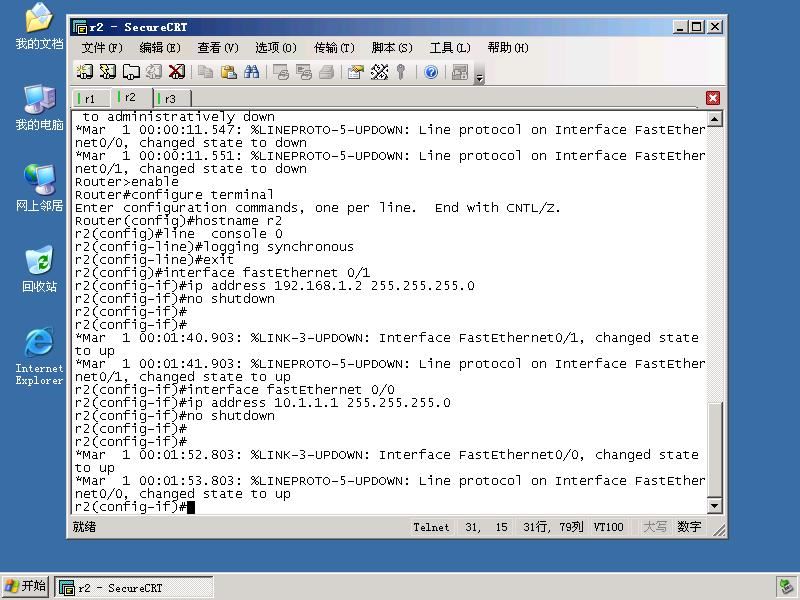This screenshot has width=800, height=600.
Task: Open the 工具(L) menu
Action: (449, 48)
